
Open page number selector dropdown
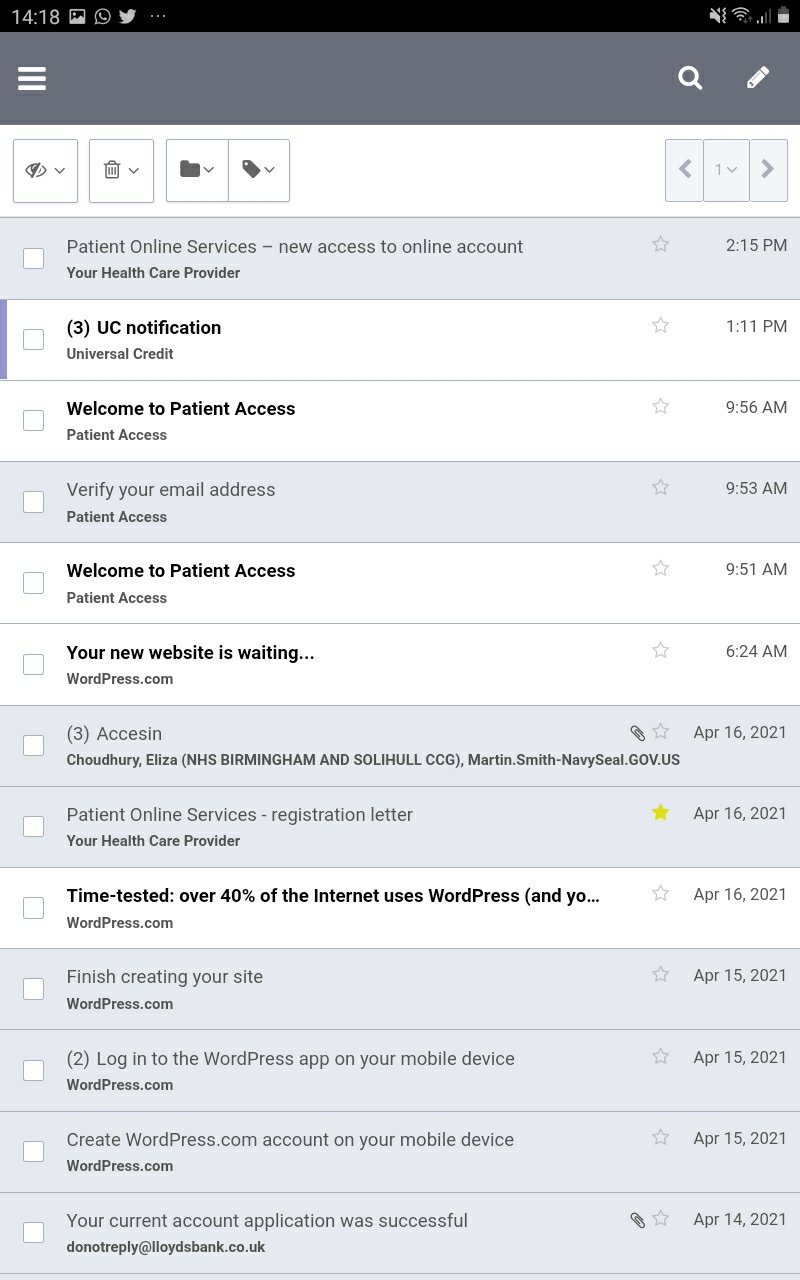coord(726,170)
